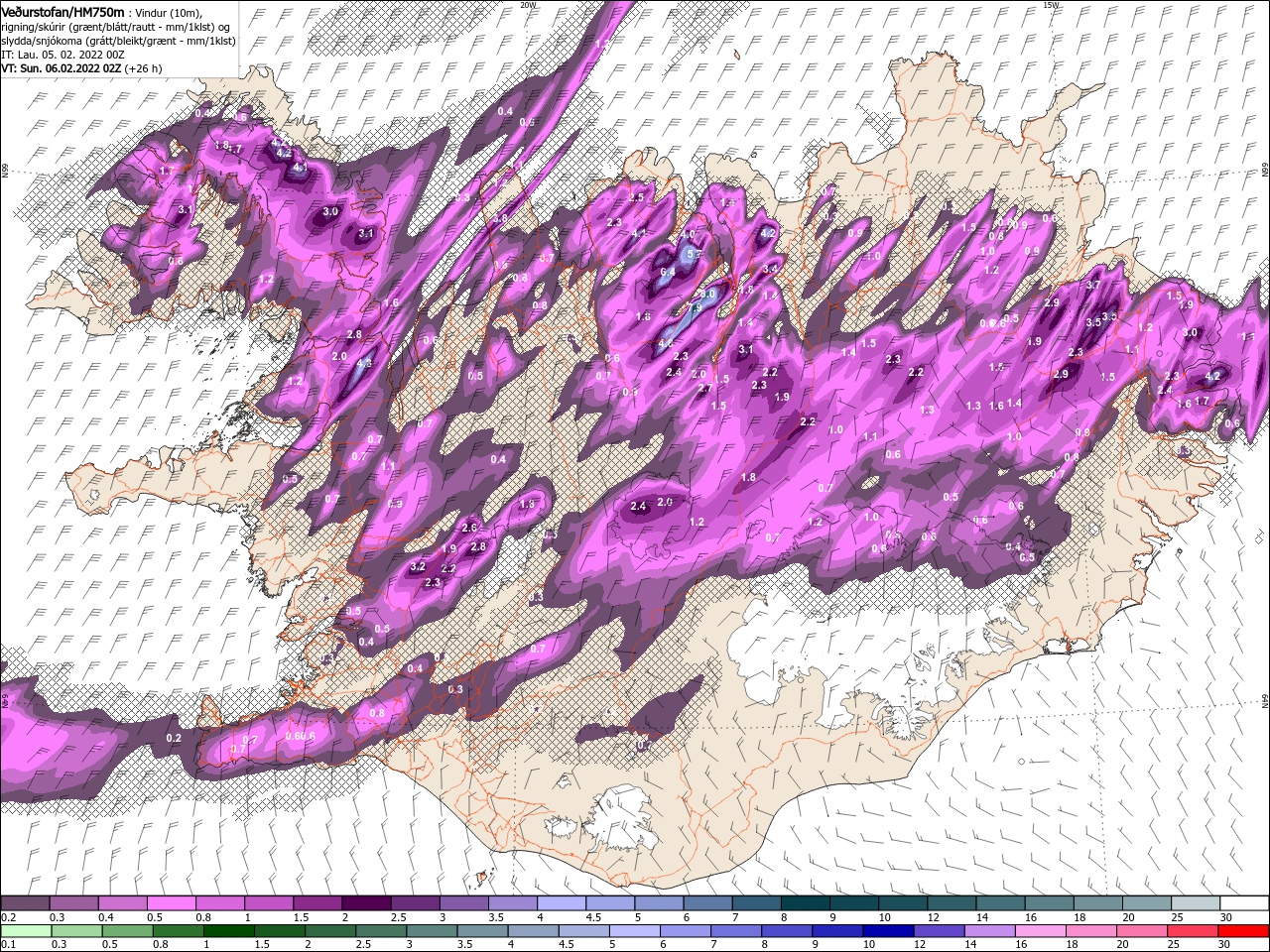Viewport: 1270px width, 952px height.
Task: Pick the snow legend swatch between 0.2 and 0.3
Action: click(25, 903)
